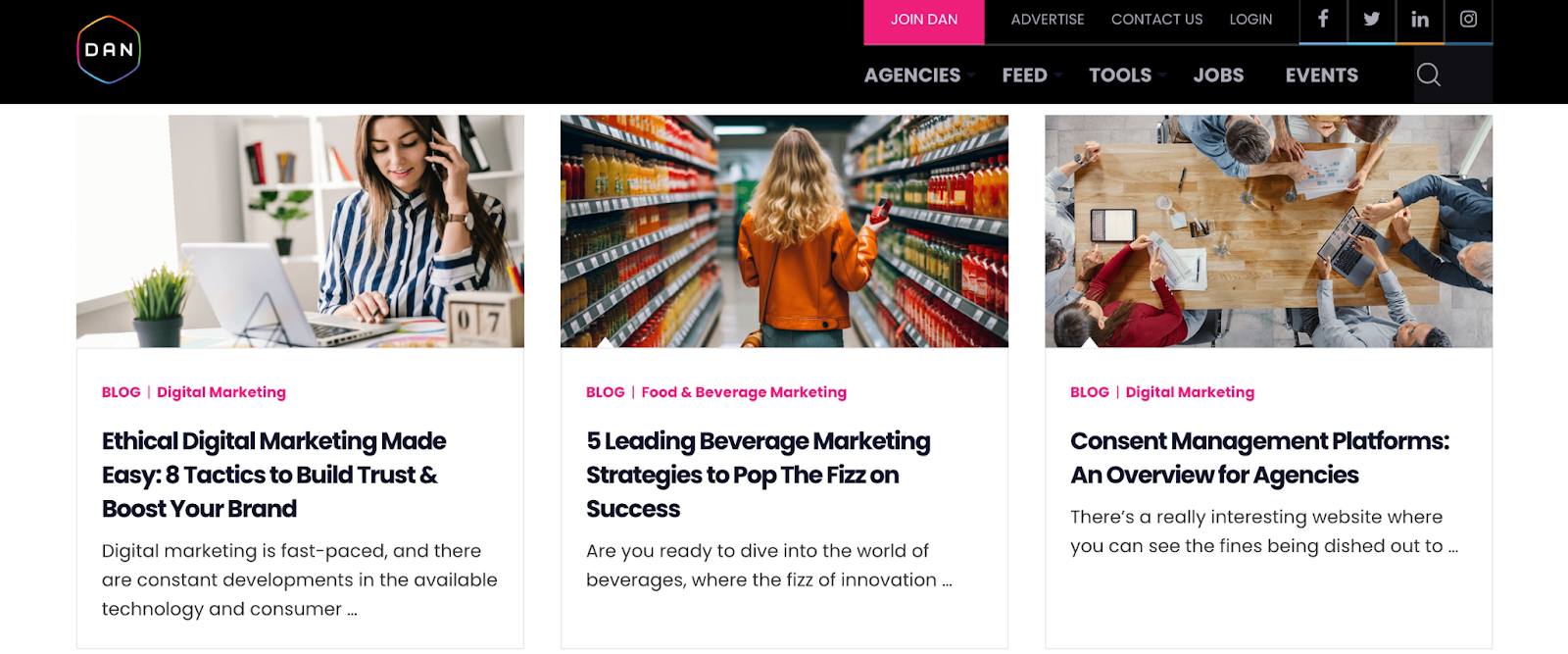Click the Advertise link
Screen dimensions: 1568x654
tap(1047, 20)
